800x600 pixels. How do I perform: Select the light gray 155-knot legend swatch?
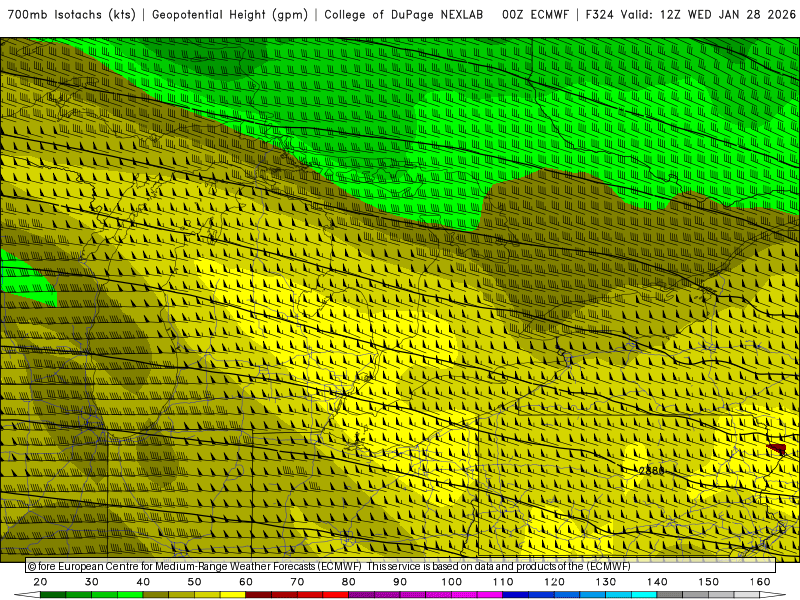[746, 595]
